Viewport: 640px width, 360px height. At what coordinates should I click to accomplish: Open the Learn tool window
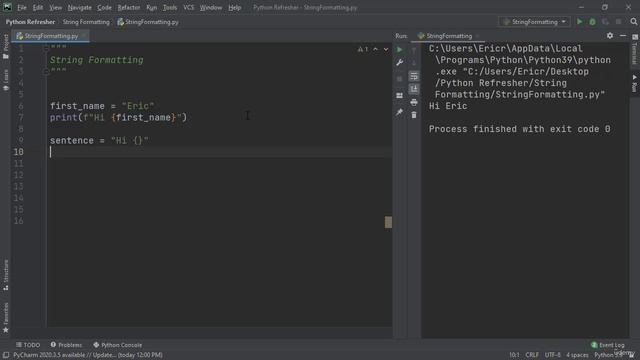click(x=6, y=80)
